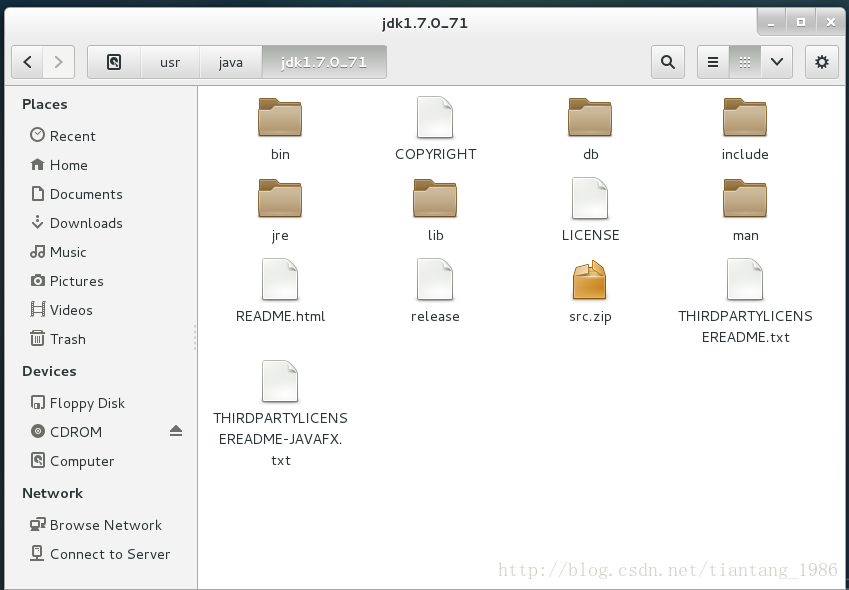Open the root disk path button
This screenshot has width=849, height=590.
(114, 62)
